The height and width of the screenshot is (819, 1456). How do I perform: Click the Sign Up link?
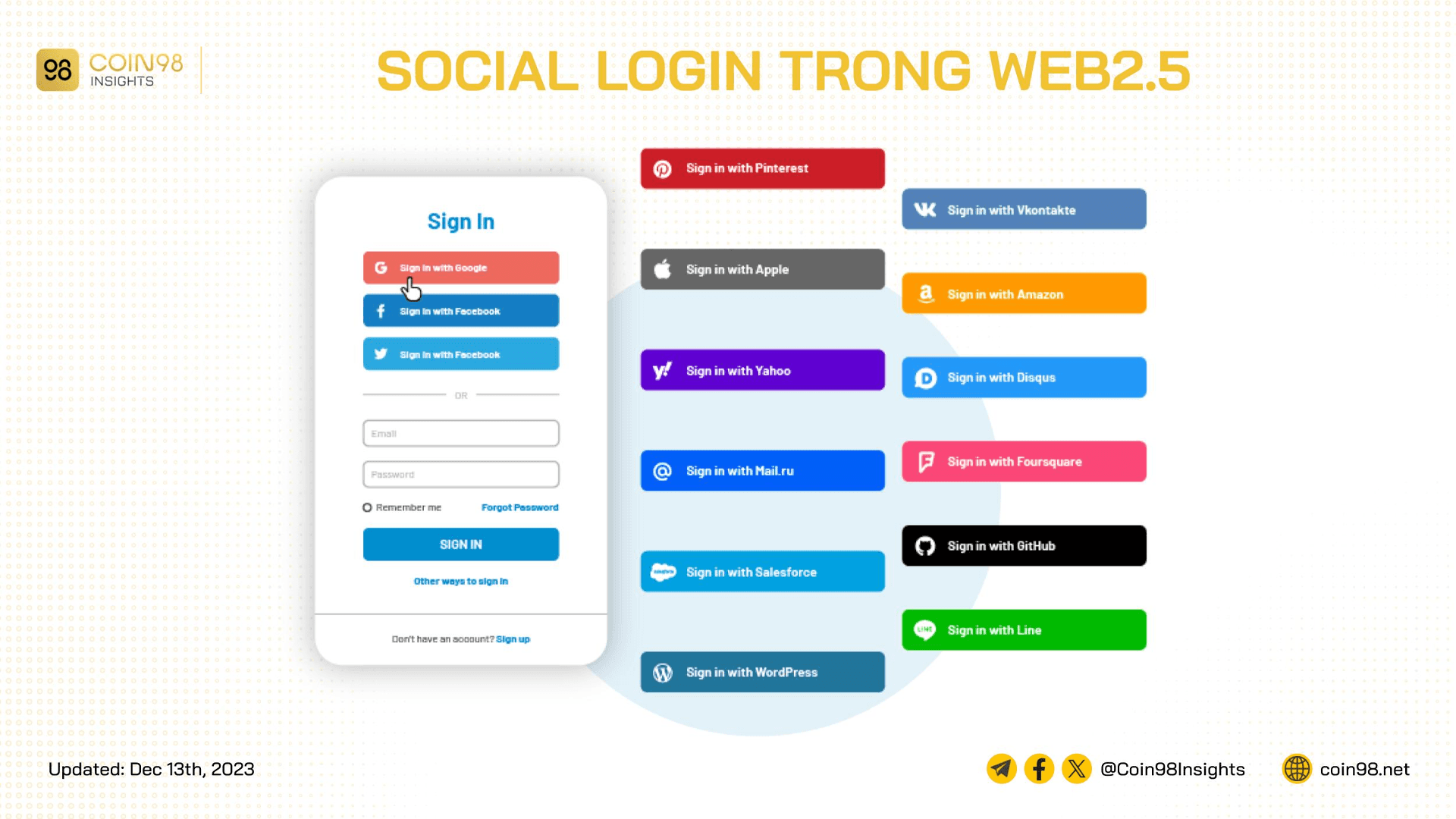pyautogui.click(x=514, y=638)
